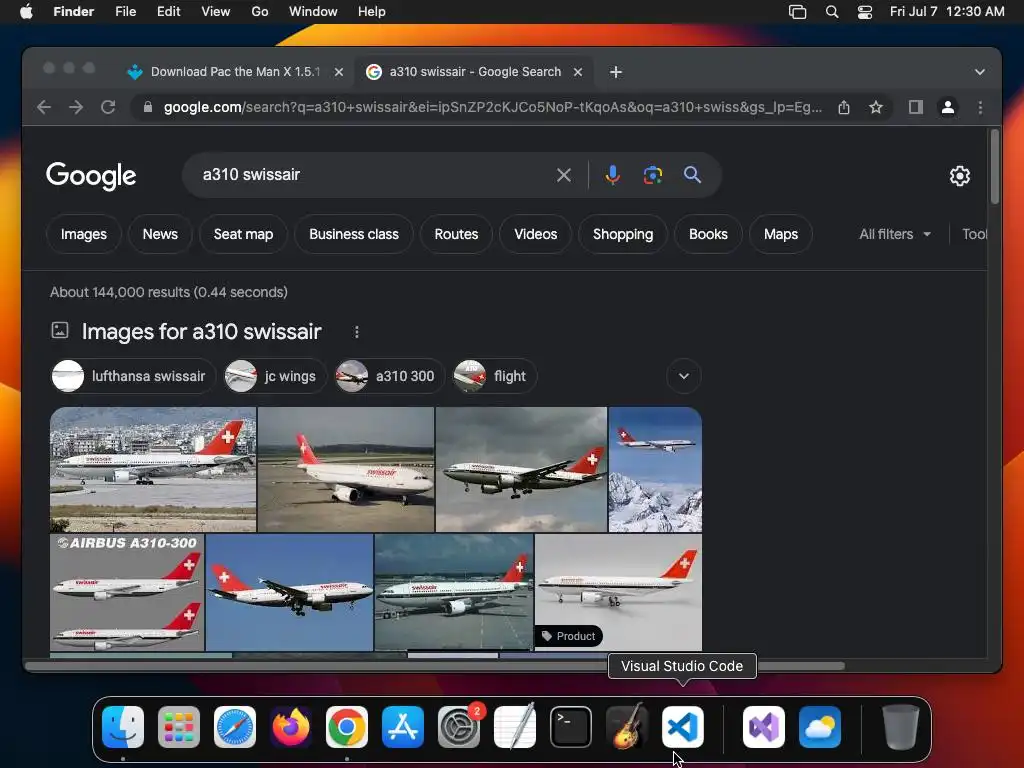The image size is (1024, 768).
Task: Expand image suggestion chips chevron
Action: [x=684, y=376]
